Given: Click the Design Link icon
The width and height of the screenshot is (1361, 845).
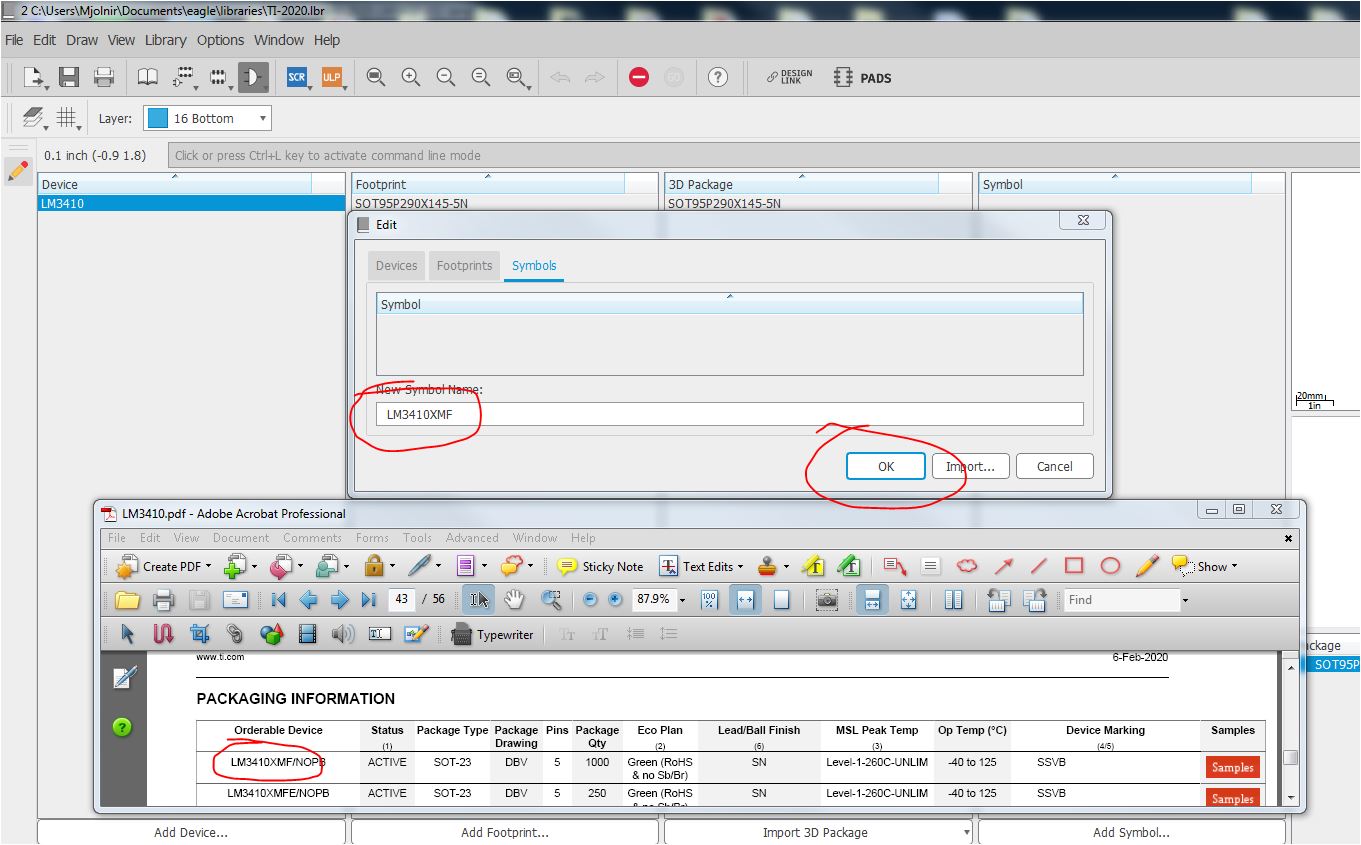Looking at the screenshot, I should [790, 77].
